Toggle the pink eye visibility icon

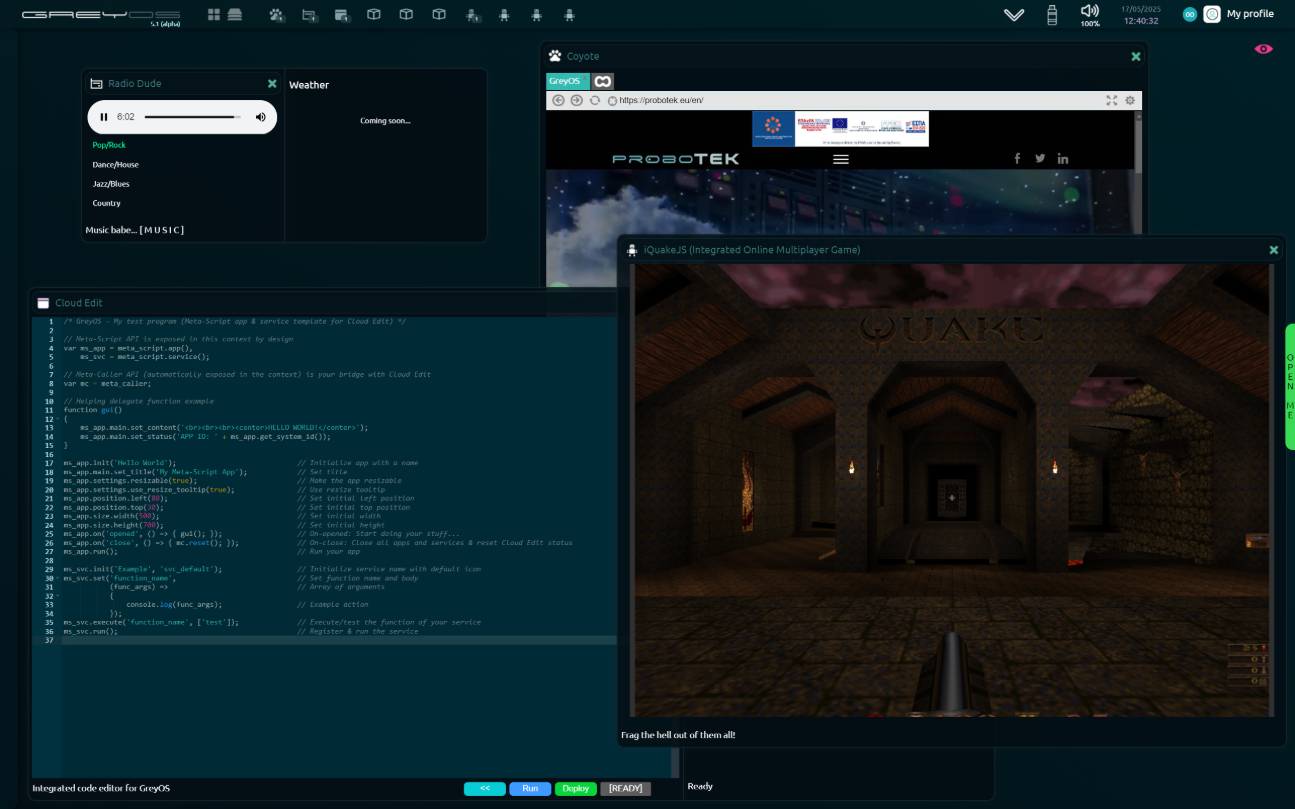[1264, 48]
